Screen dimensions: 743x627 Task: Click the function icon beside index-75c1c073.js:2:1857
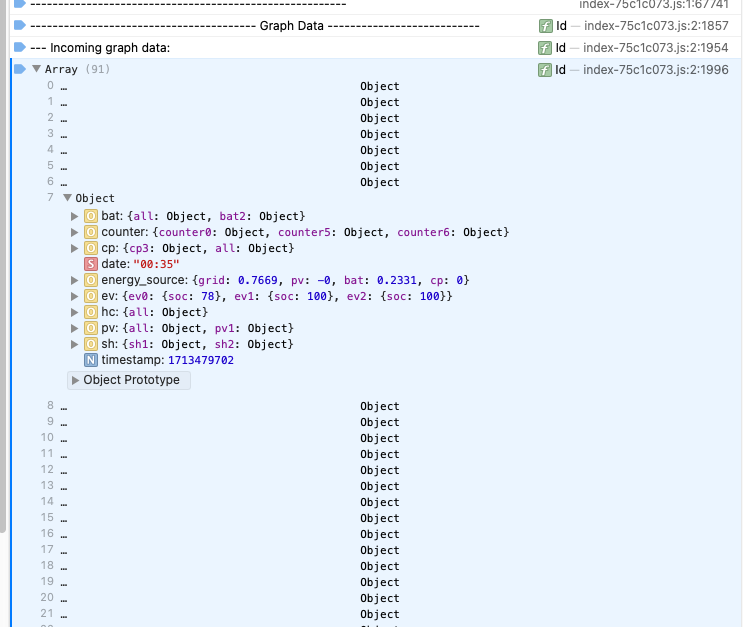pos(545,26)
